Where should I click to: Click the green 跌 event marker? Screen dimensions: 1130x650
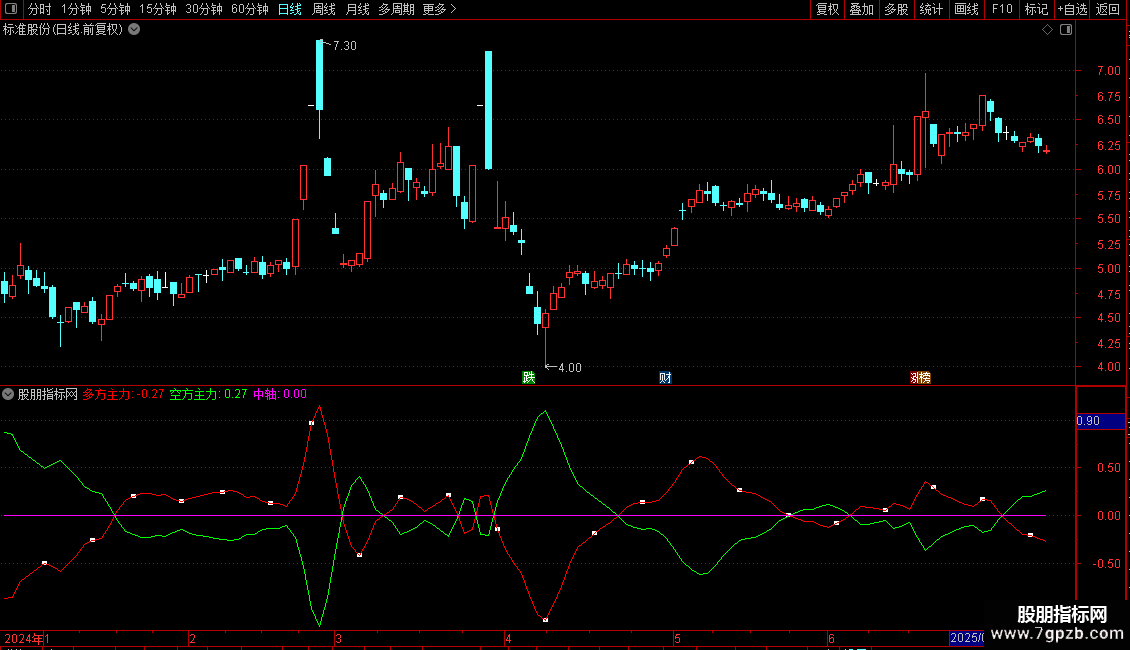click(x=528, y=378)
